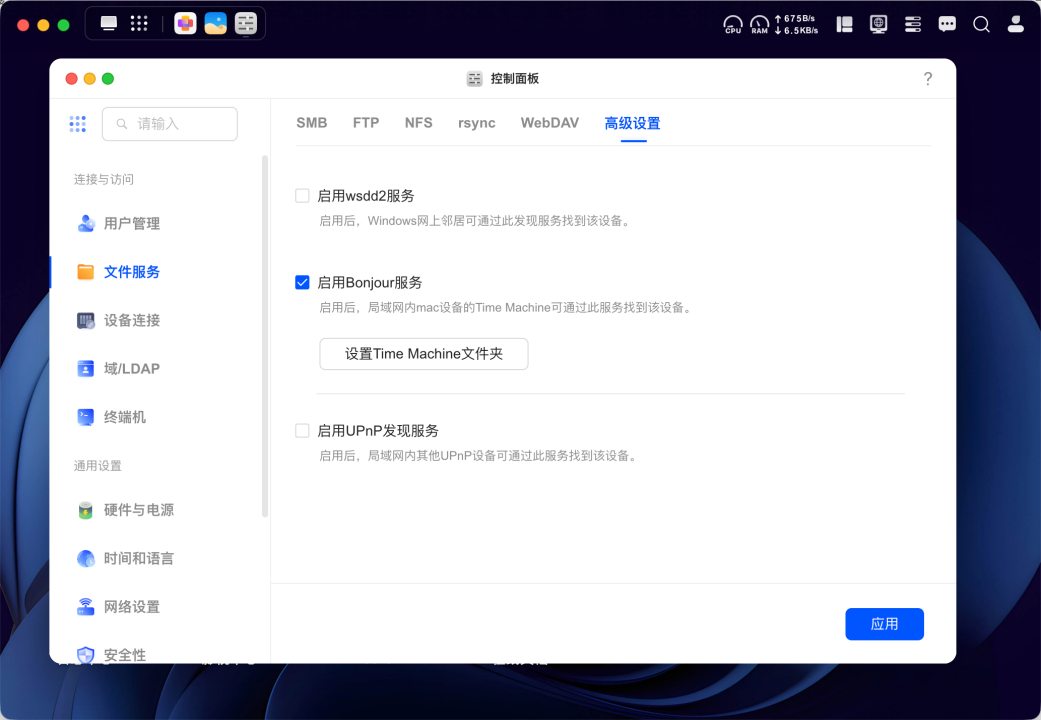This screenshot has width=1041, height=720.
Task: Open 网络设置 in the sidebar
Action: [132, 607]
